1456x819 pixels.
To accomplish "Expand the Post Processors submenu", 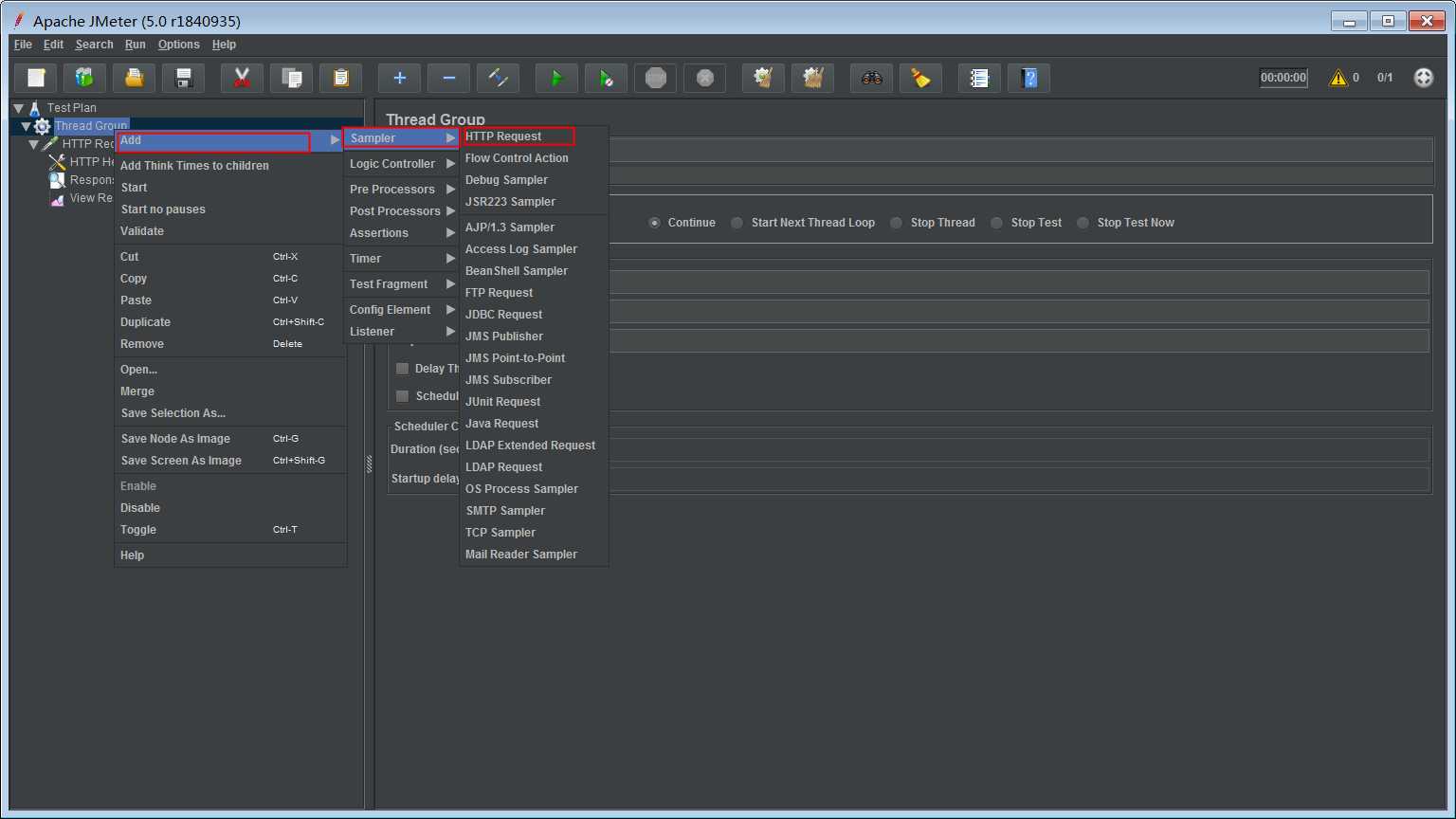I will (401, 211).
